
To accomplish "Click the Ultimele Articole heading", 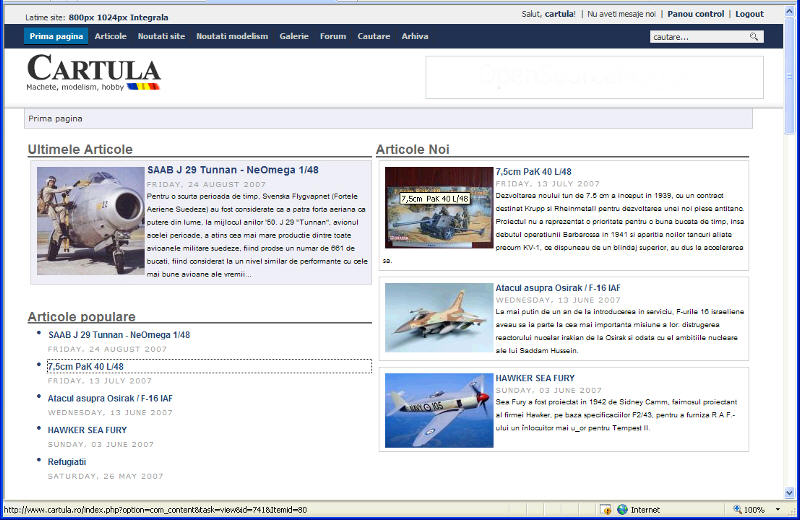I will pyautogui.click(x=80, y=150).
